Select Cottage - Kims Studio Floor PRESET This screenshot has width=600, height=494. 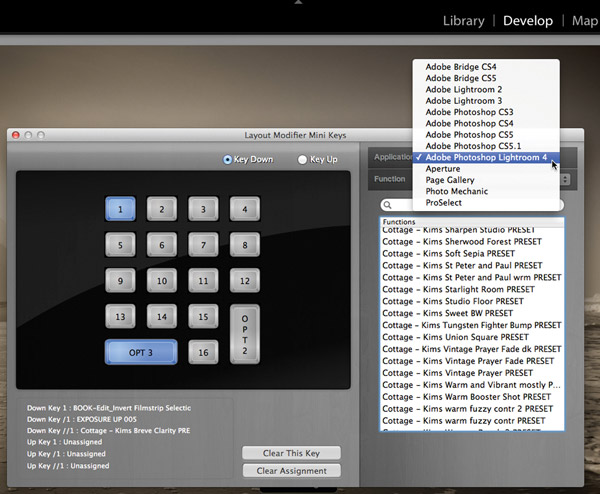click(472, 301)
